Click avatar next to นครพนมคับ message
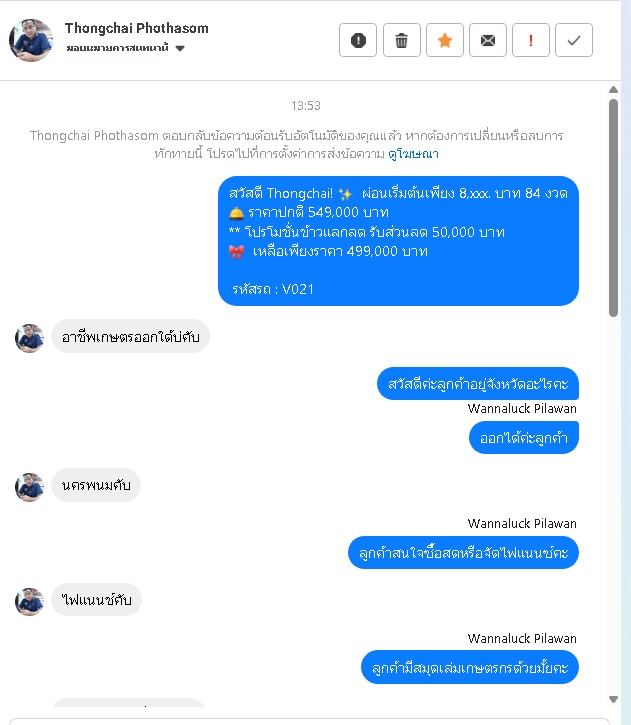This screenshot has height=725, width=631. tap(30, 487)
